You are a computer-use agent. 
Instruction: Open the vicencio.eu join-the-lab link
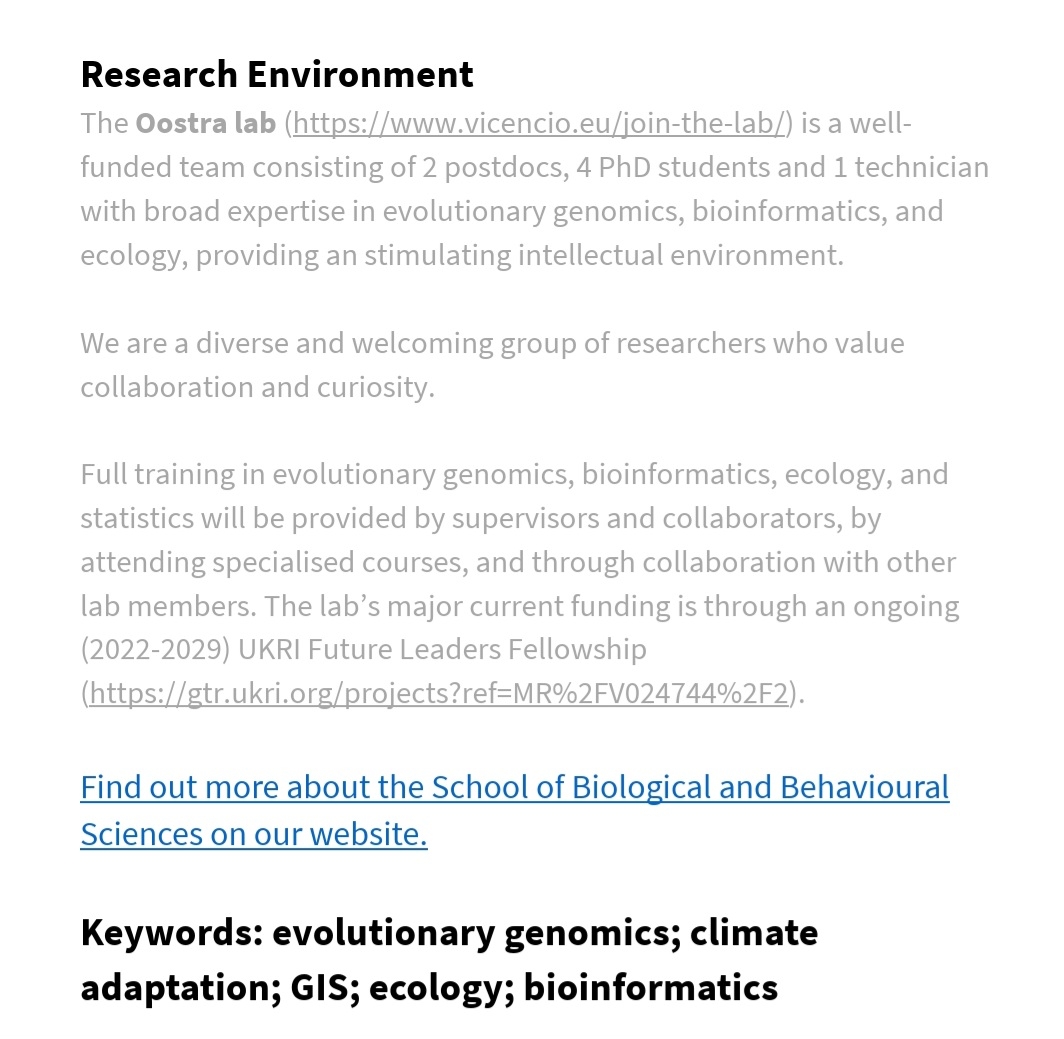(538, 124)
